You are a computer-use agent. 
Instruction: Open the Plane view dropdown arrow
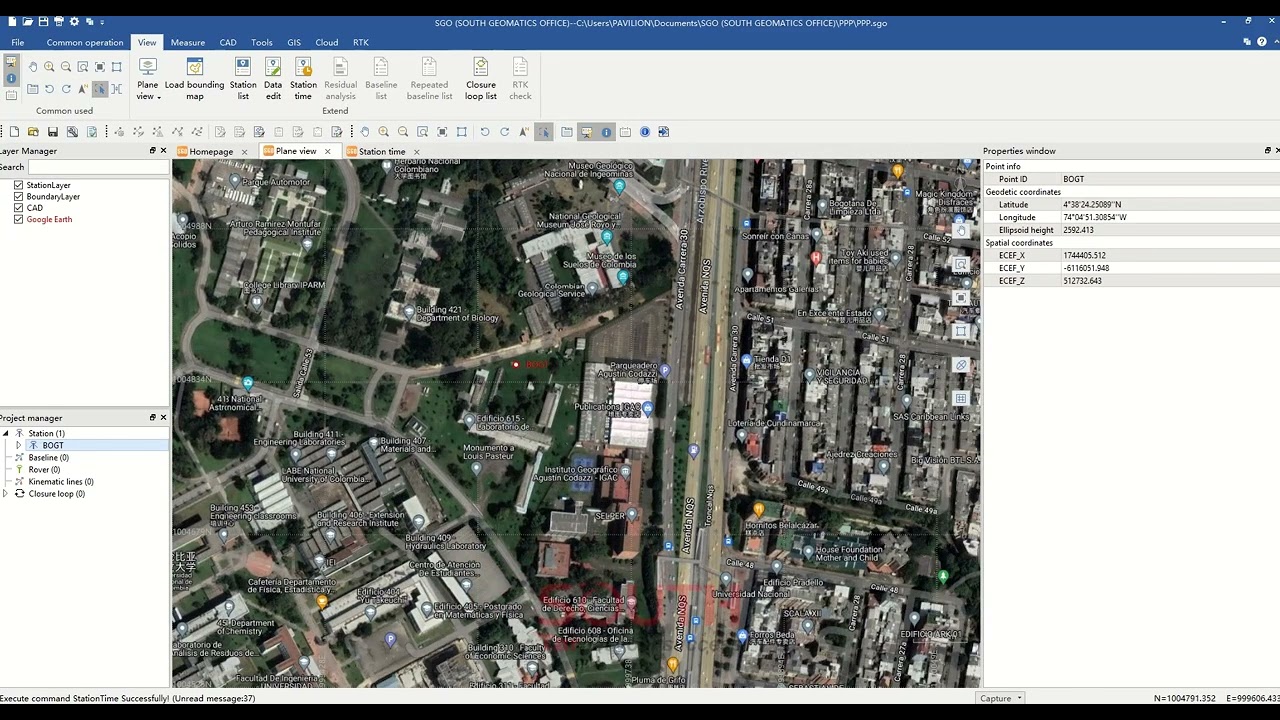point(158,97)
